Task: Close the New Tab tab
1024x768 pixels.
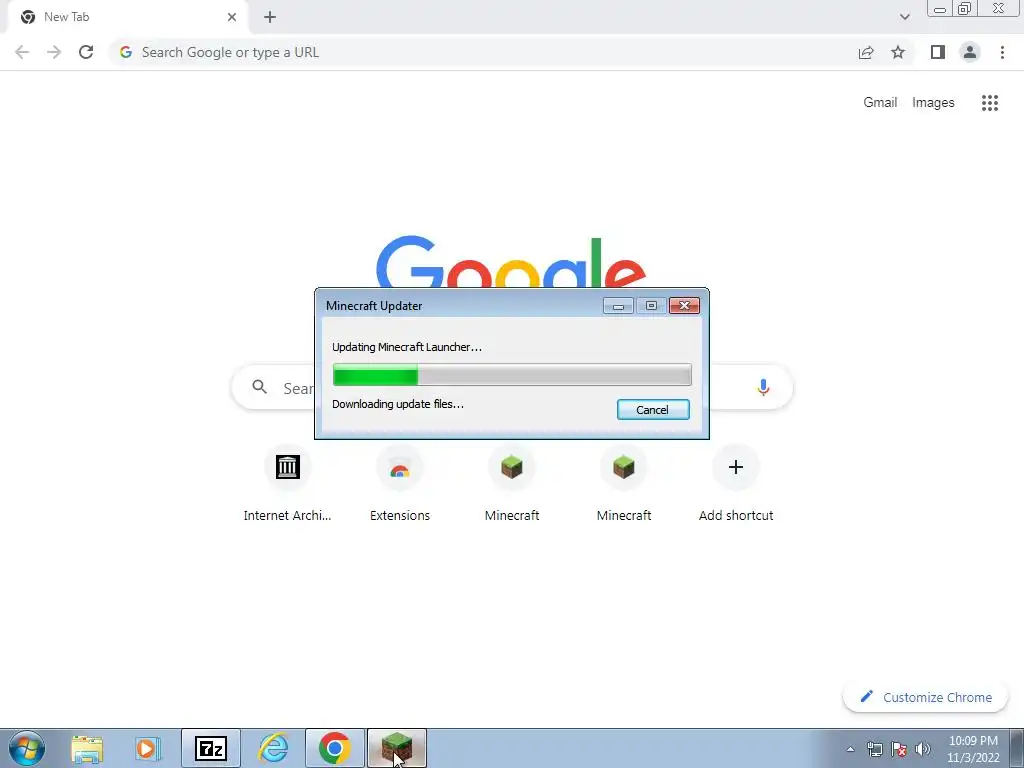Action: click(232, 17)
